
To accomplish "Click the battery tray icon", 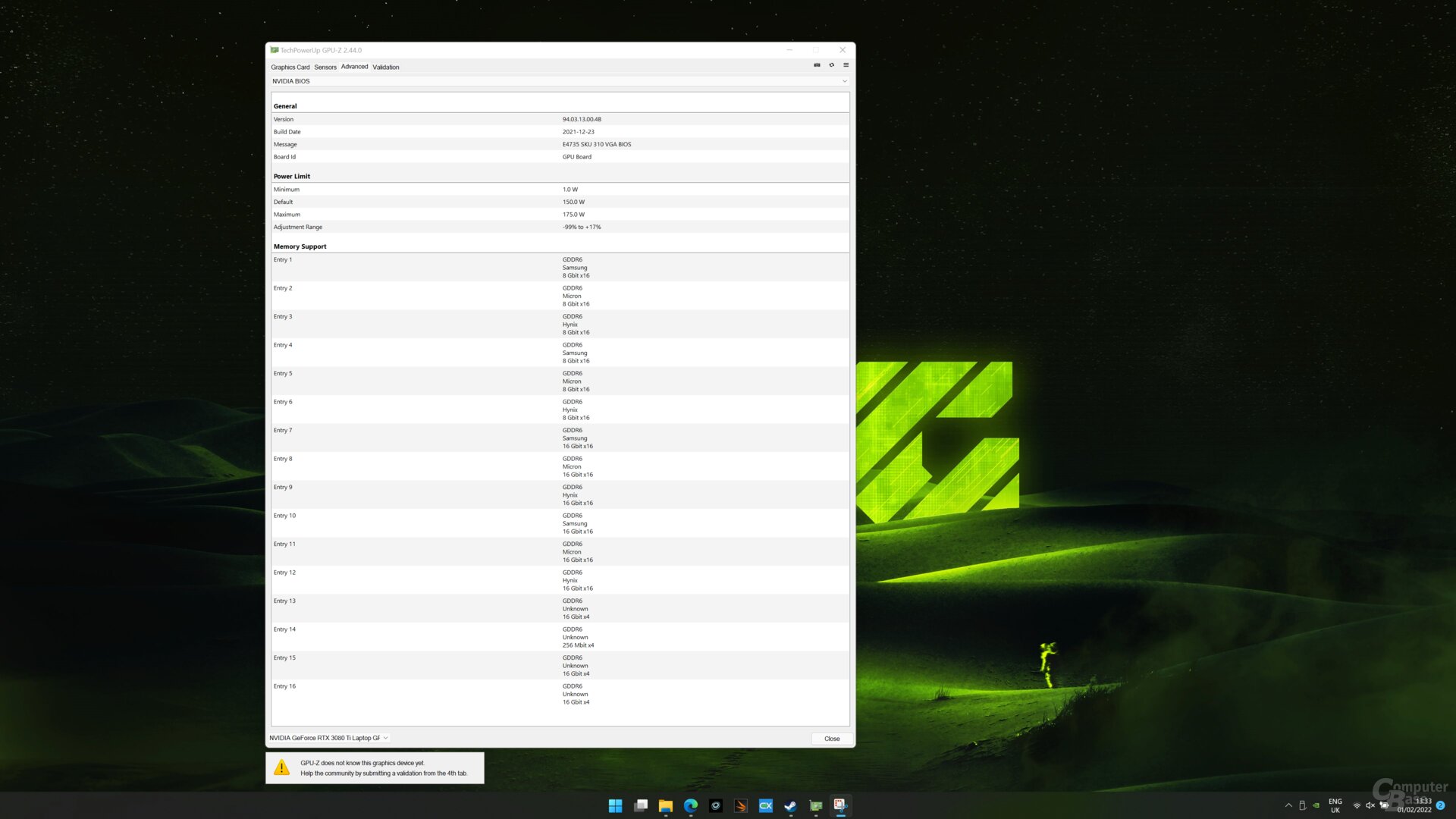I will [x=1384, y=805].
